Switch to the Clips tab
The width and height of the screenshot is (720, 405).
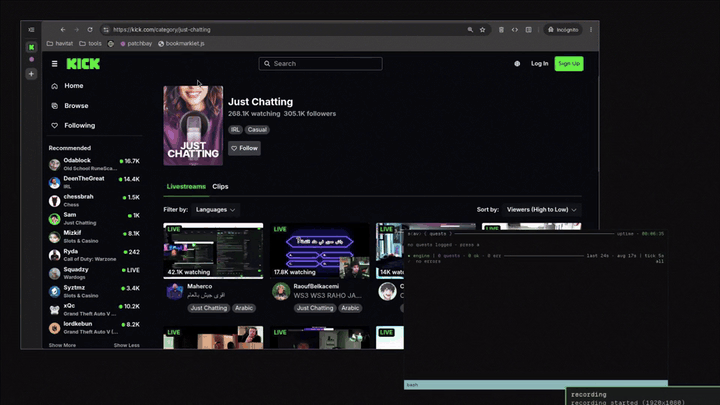coord(220,186)
